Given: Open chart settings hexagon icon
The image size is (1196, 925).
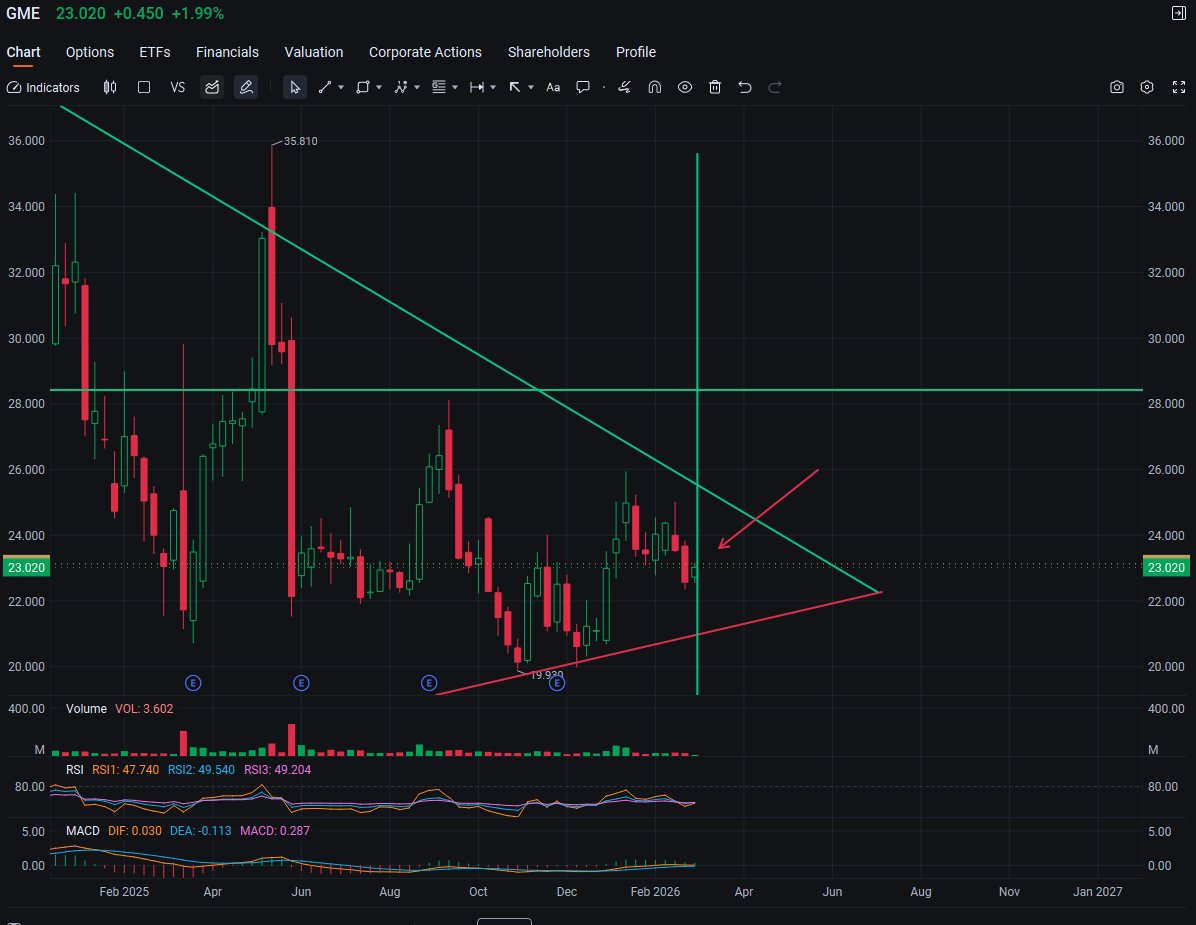Looking at the screenshot, I should click(1147, 88).
